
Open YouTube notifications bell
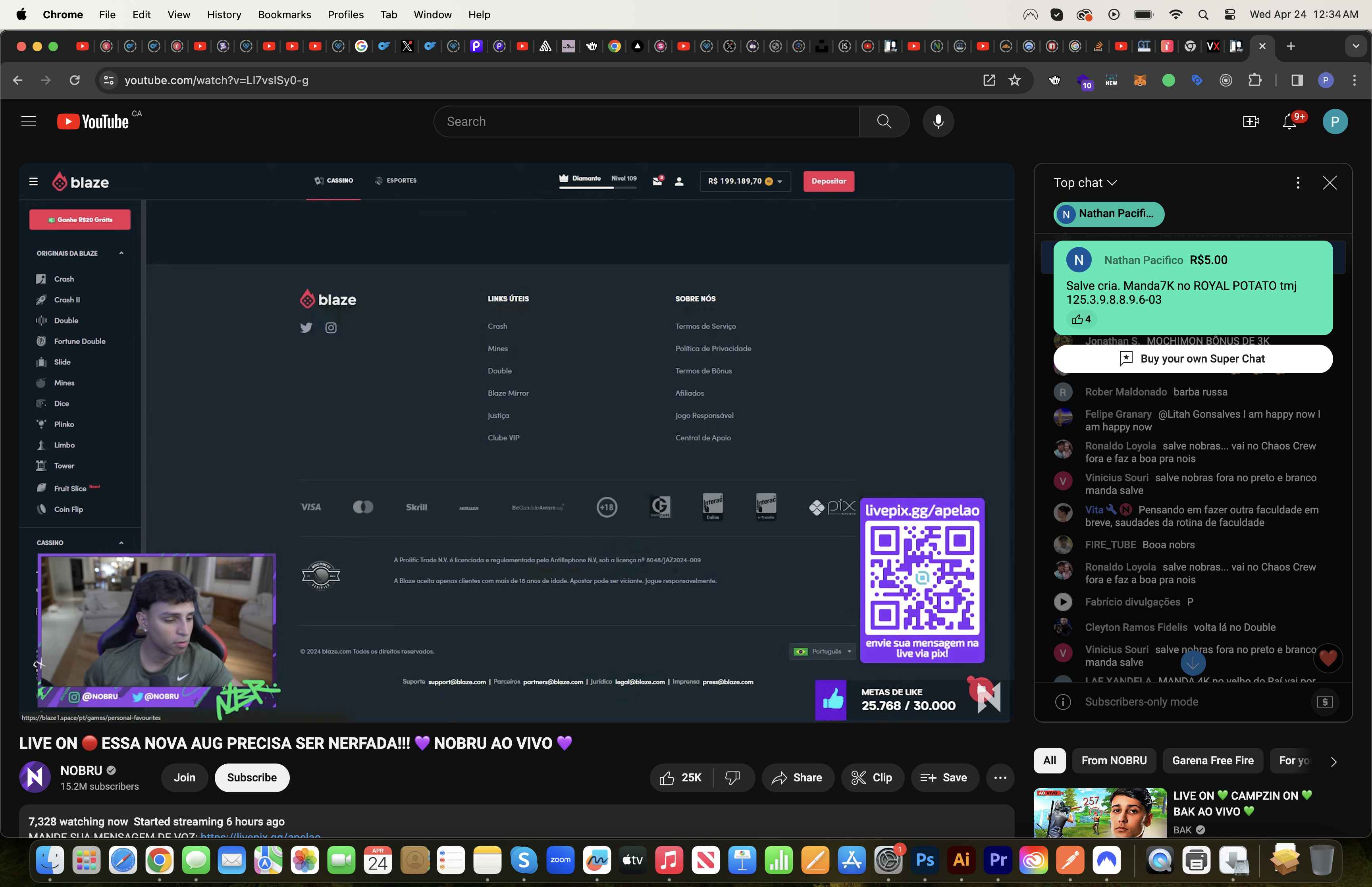(1290, 121)
